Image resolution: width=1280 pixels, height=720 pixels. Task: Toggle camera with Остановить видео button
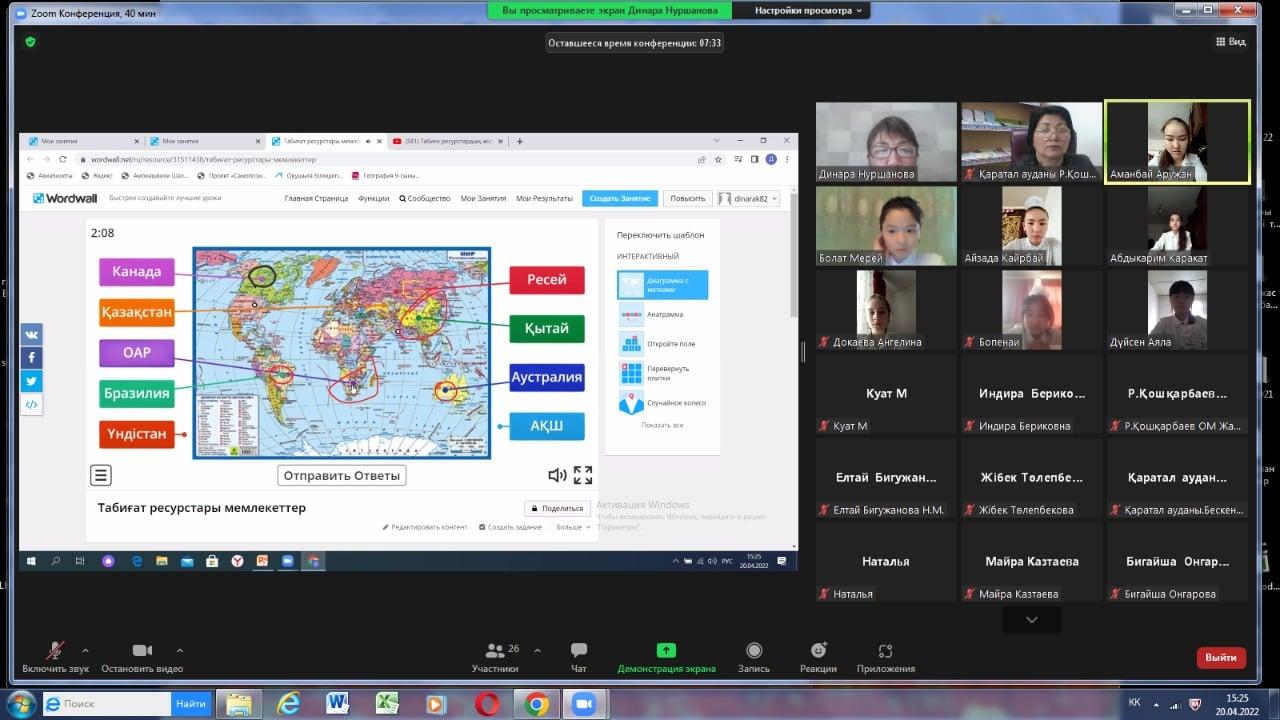pyautogui.click(x=142, y=651)
